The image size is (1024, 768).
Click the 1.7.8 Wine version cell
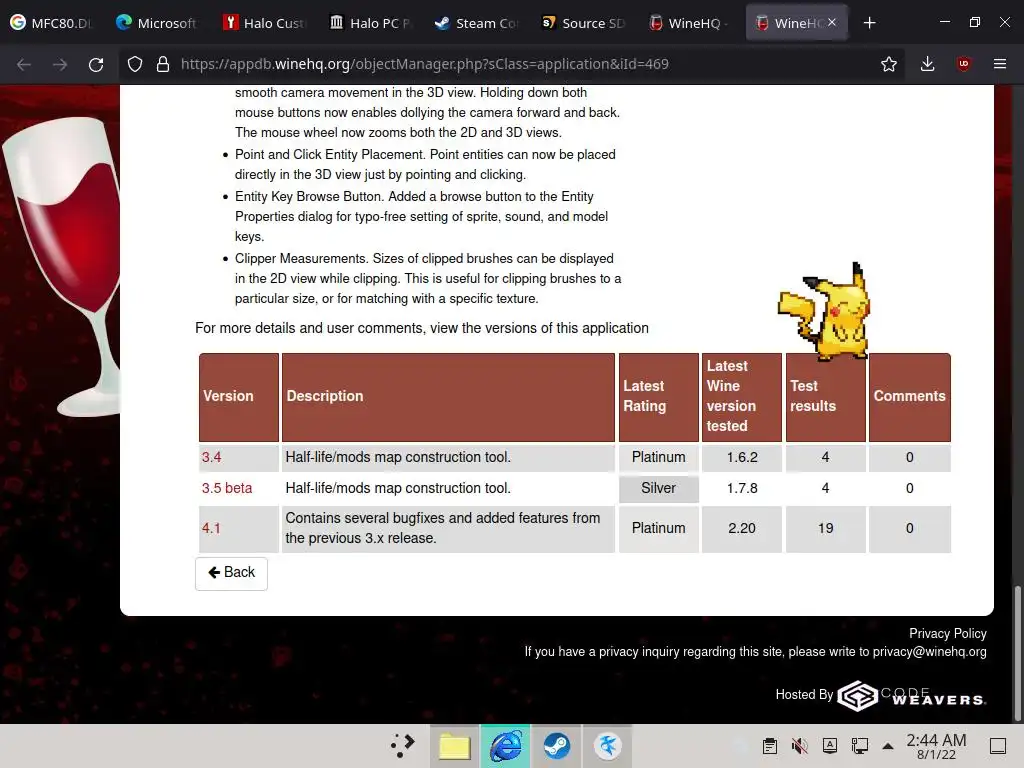(742, 488)
